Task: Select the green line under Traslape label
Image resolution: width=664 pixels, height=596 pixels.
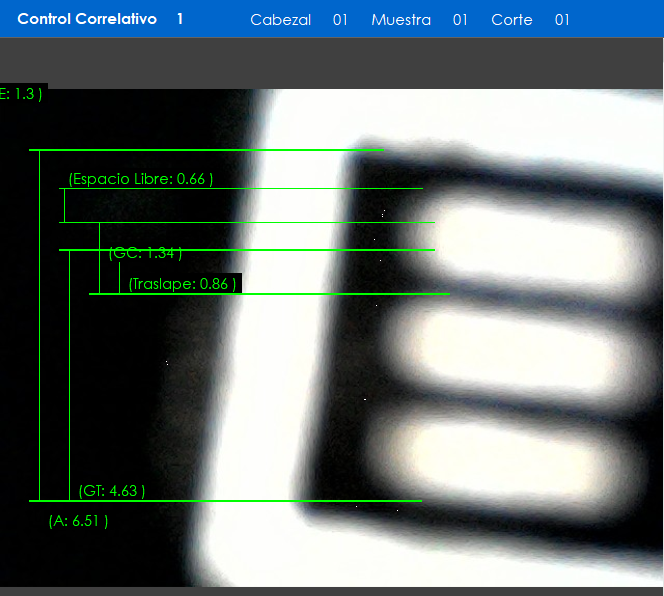Action: point(270,294)
